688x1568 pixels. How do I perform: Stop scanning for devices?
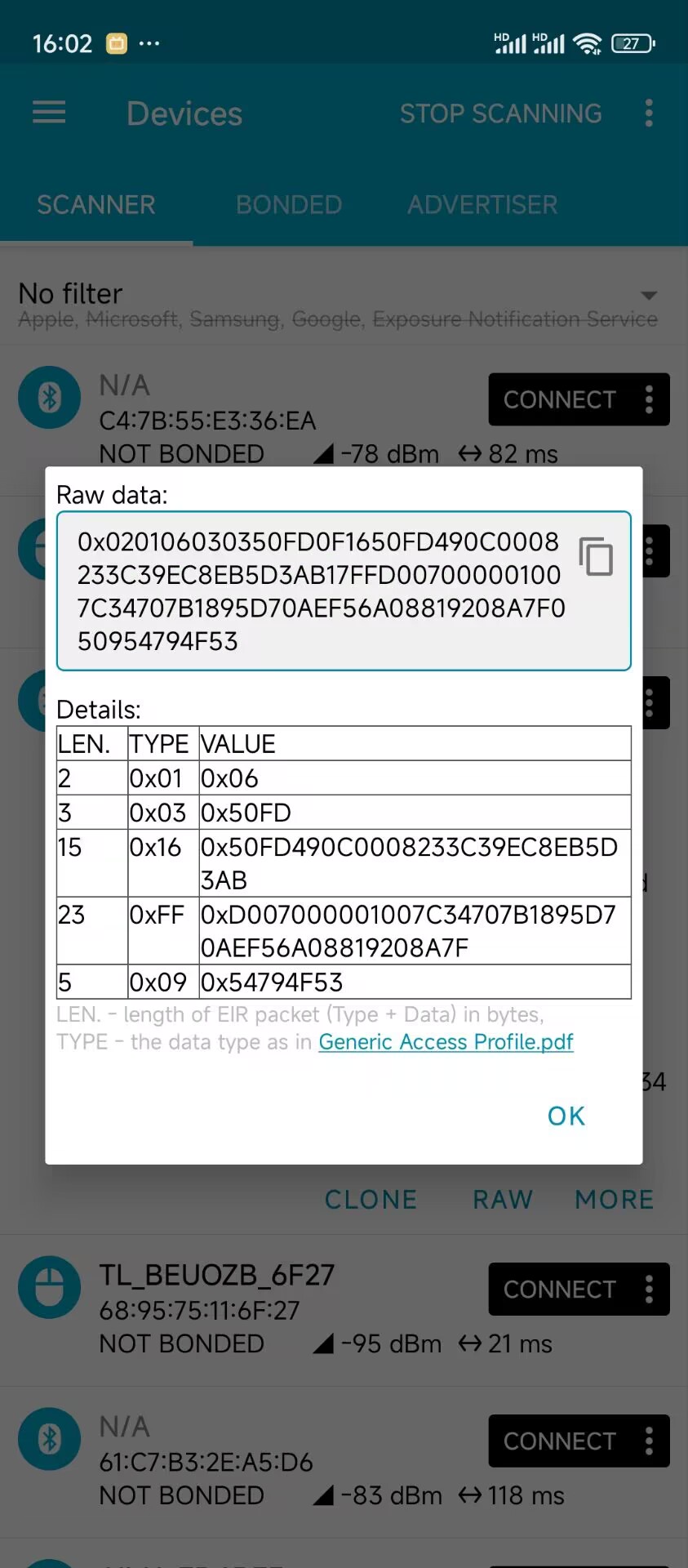[501, 114]
